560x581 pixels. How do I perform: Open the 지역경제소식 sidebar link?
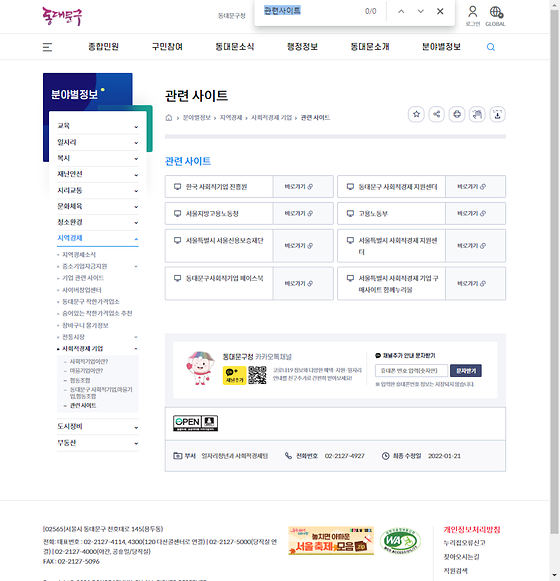[x=79, y=255]
